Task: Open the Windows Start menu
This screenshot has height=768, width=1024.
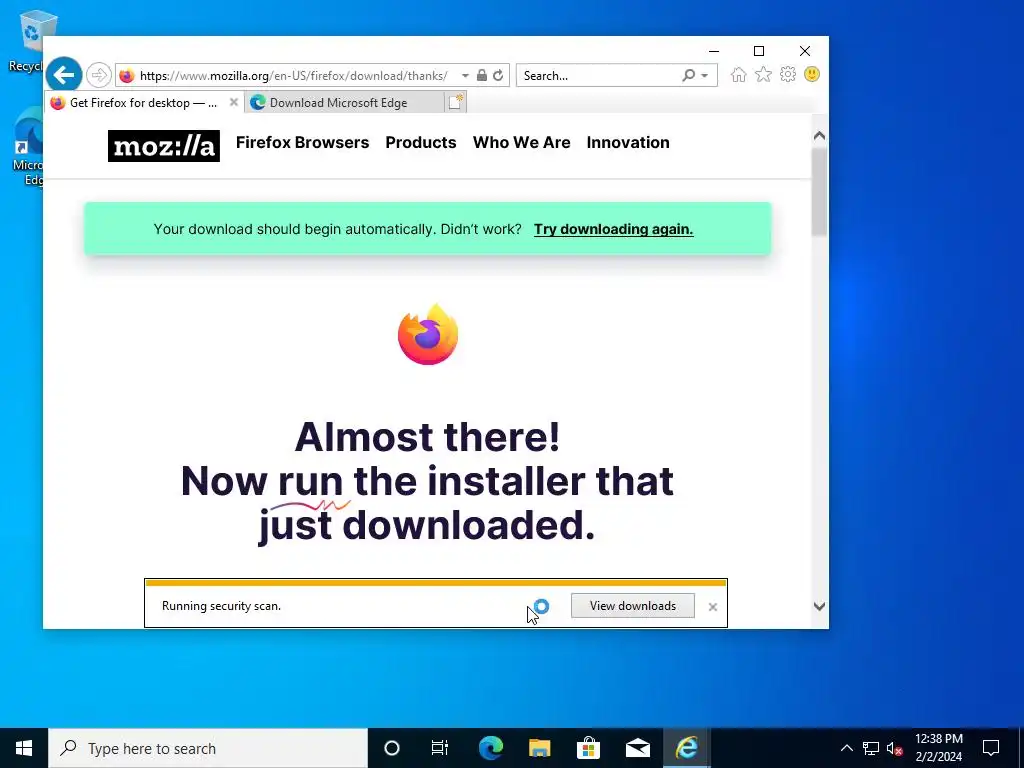Action: tap(24, 748)
